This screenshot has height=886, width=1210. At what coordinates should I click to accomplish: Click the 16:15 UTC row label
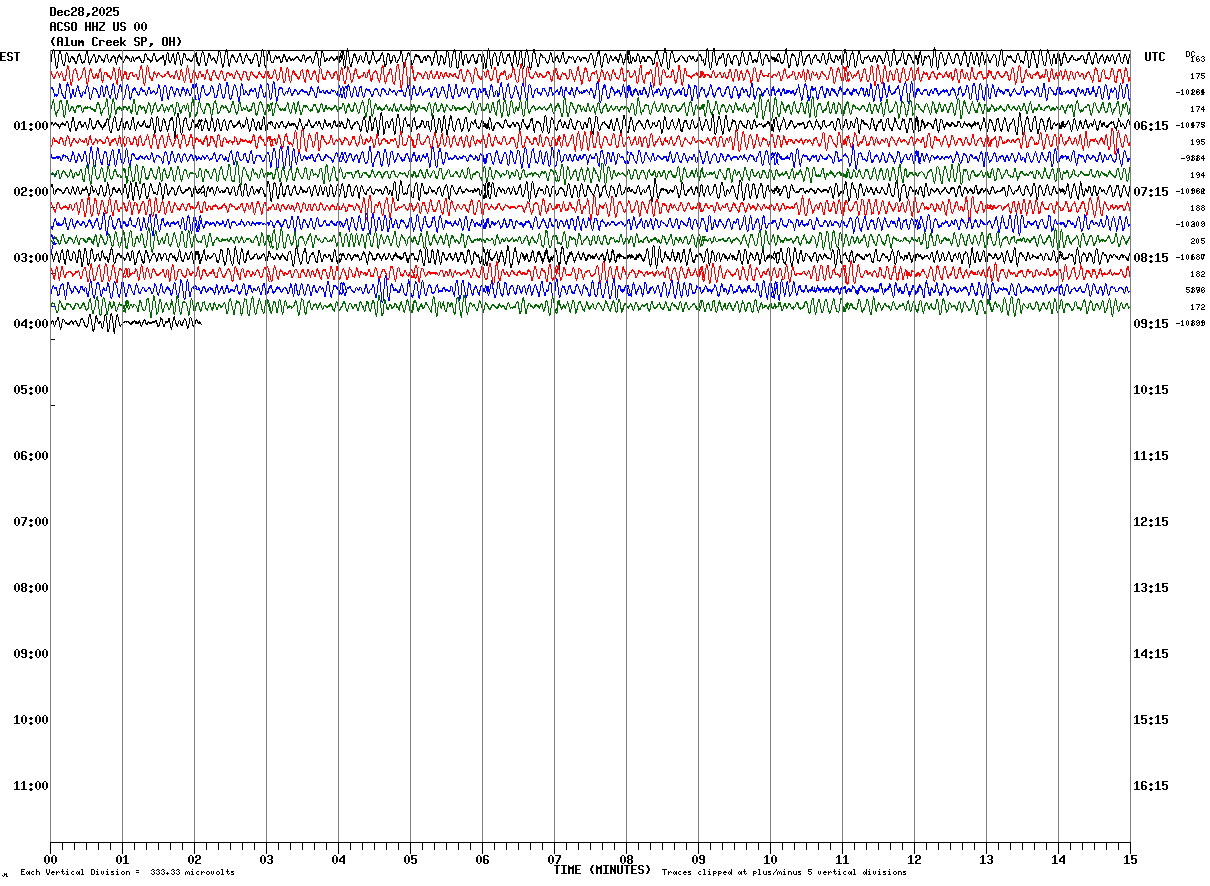[1151, 786]
